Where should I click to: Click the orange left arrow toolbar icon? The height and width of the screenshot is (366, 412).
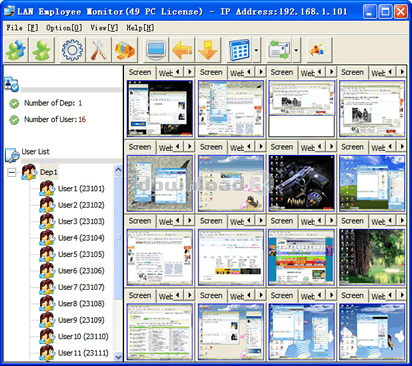point(182,50)
